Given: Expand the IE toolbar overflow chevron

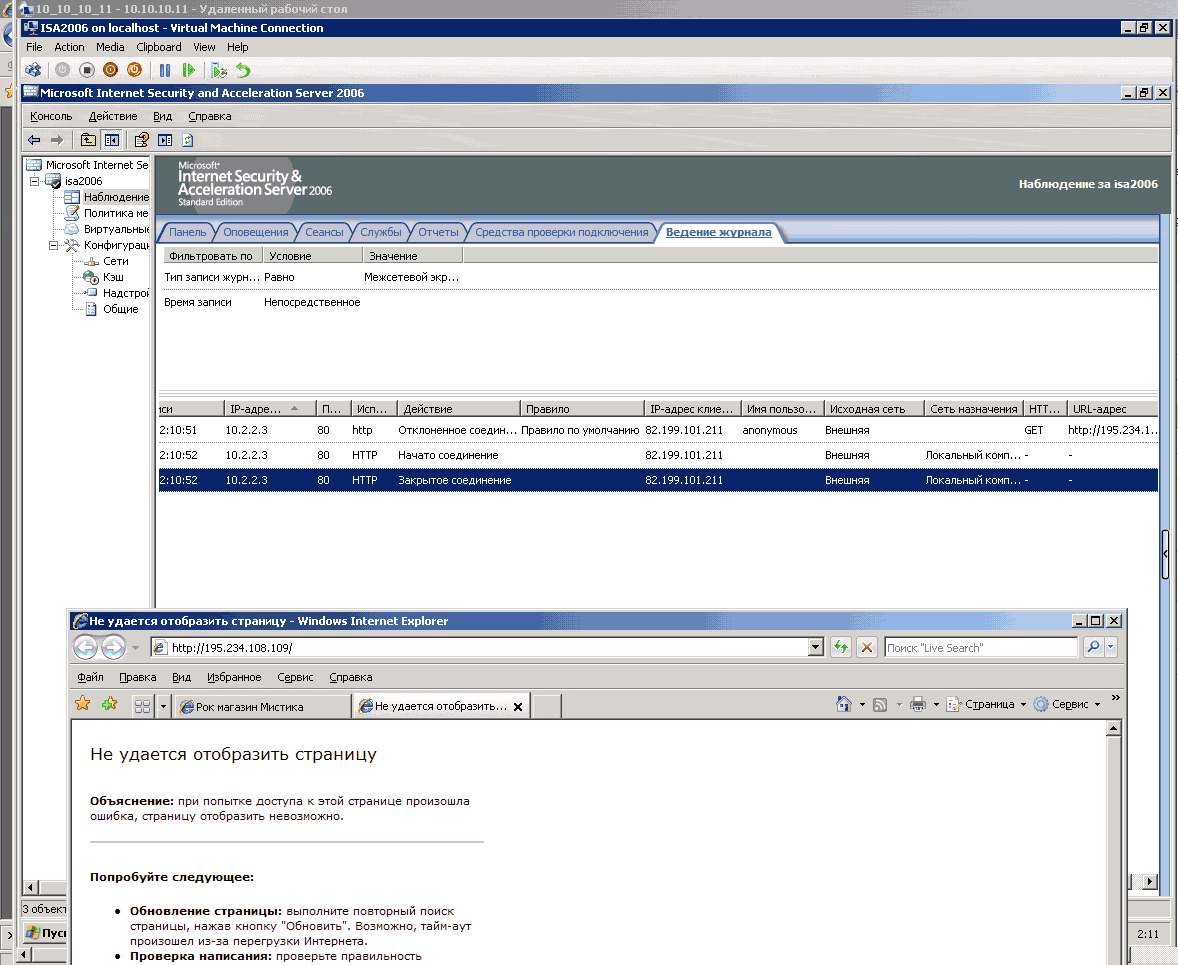Looking at the screenshot, I should click(1116, 698).
